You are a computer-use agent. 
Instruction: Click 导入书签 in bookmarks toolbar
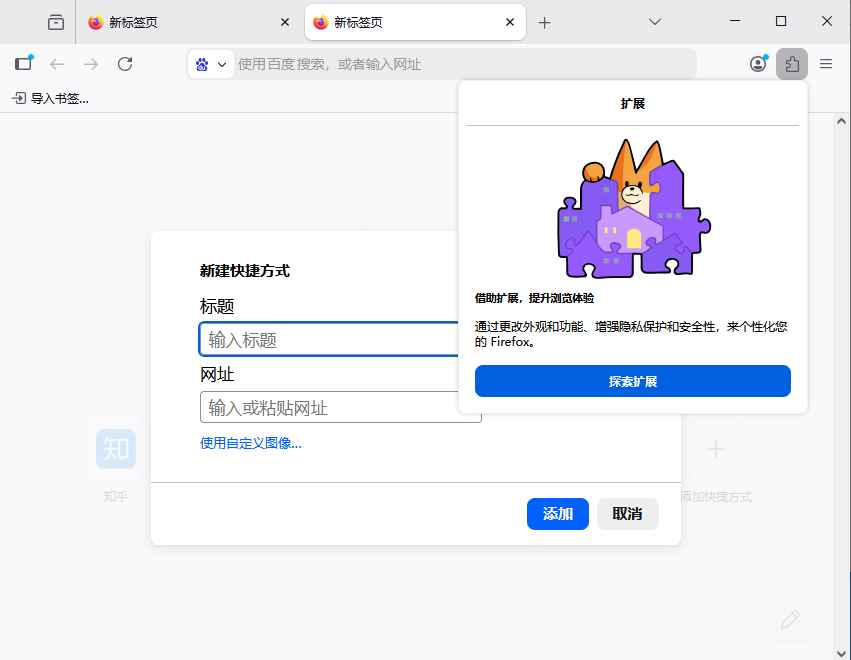pyautogui.click(x=50, y=98)
